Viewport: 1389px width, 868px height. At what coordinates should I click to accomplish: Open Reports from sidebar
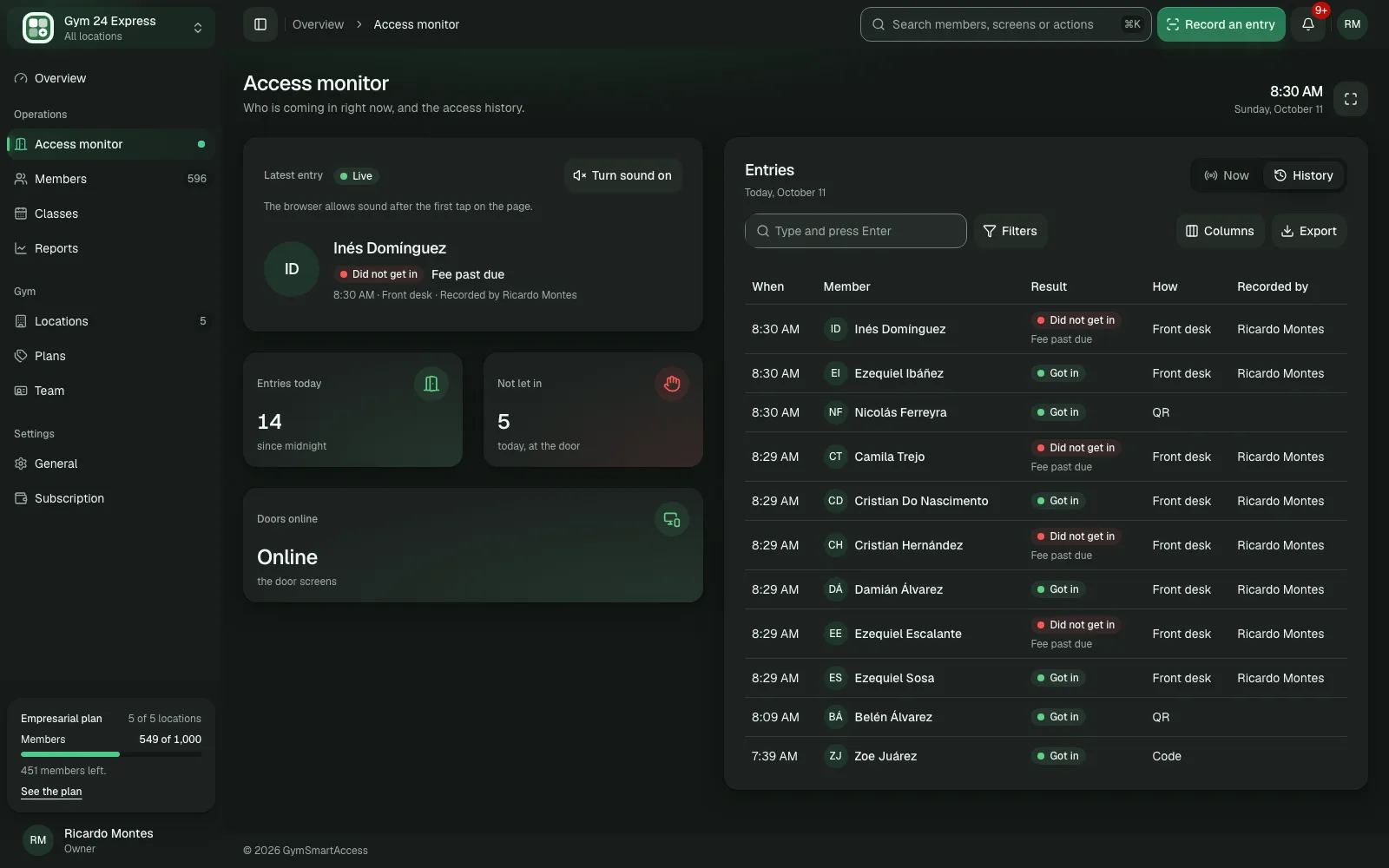coord(111,248)
